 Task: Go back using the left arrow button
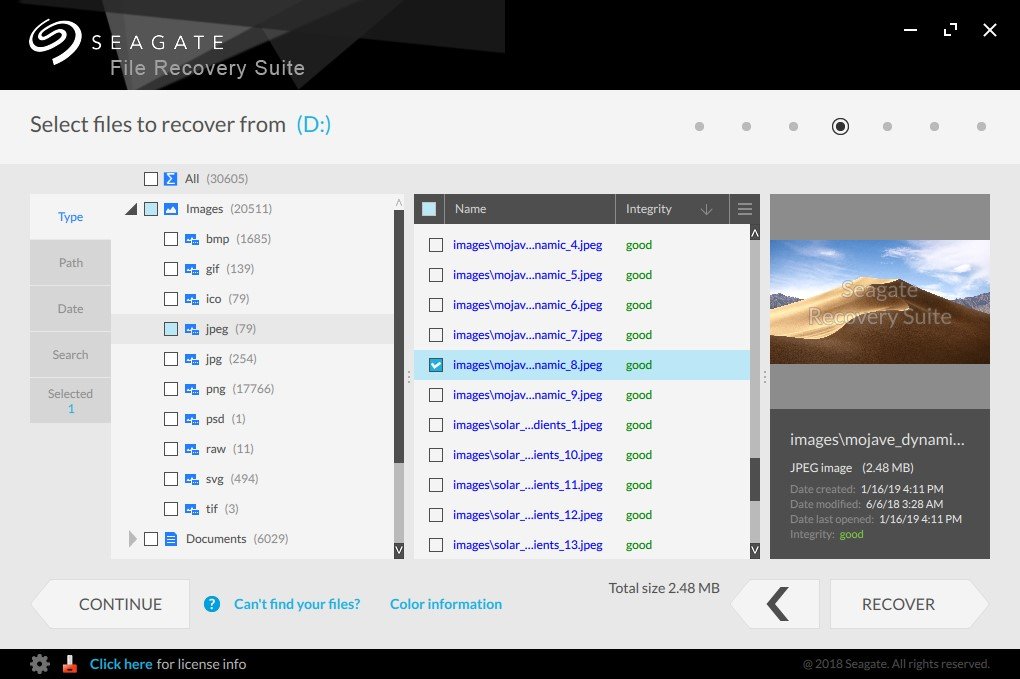777,604
